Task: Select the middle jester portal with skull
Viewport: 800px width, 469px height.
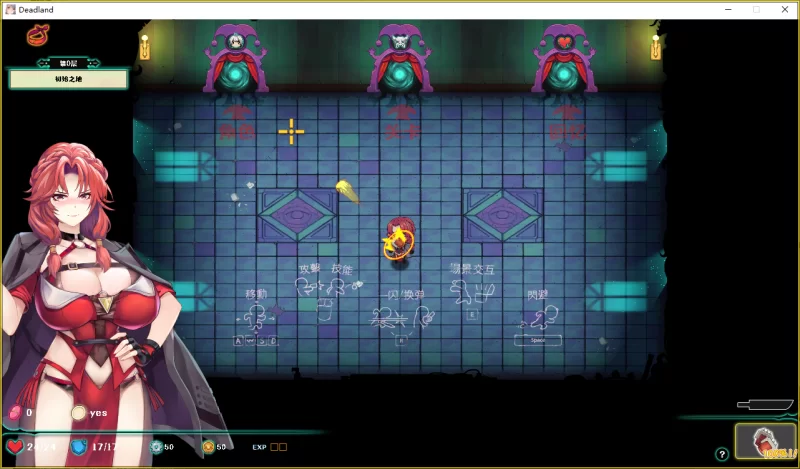Action: tap(400, 59)
